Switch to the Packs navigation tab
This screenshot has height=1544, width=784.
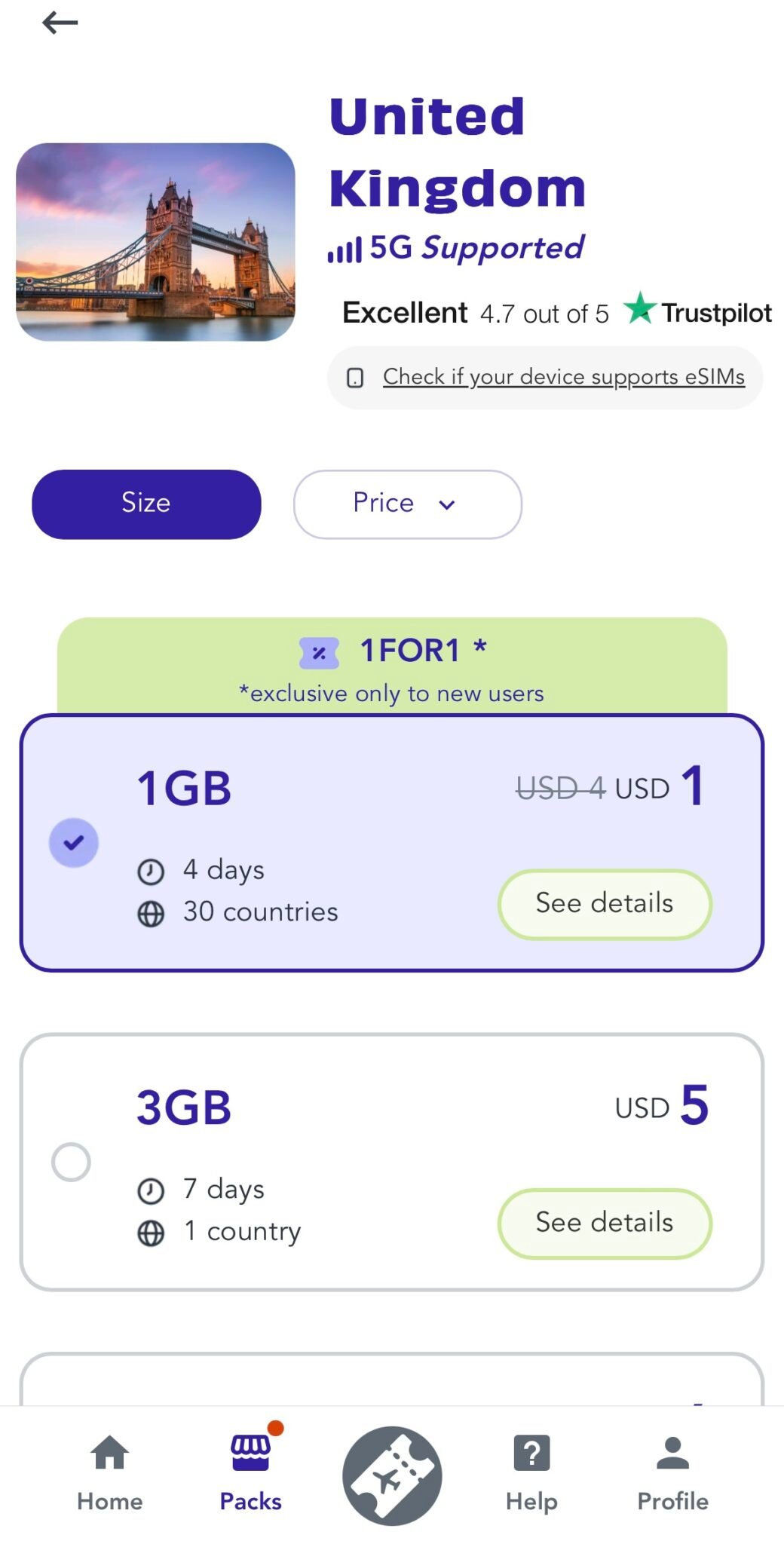click(x=250, y=1474)
